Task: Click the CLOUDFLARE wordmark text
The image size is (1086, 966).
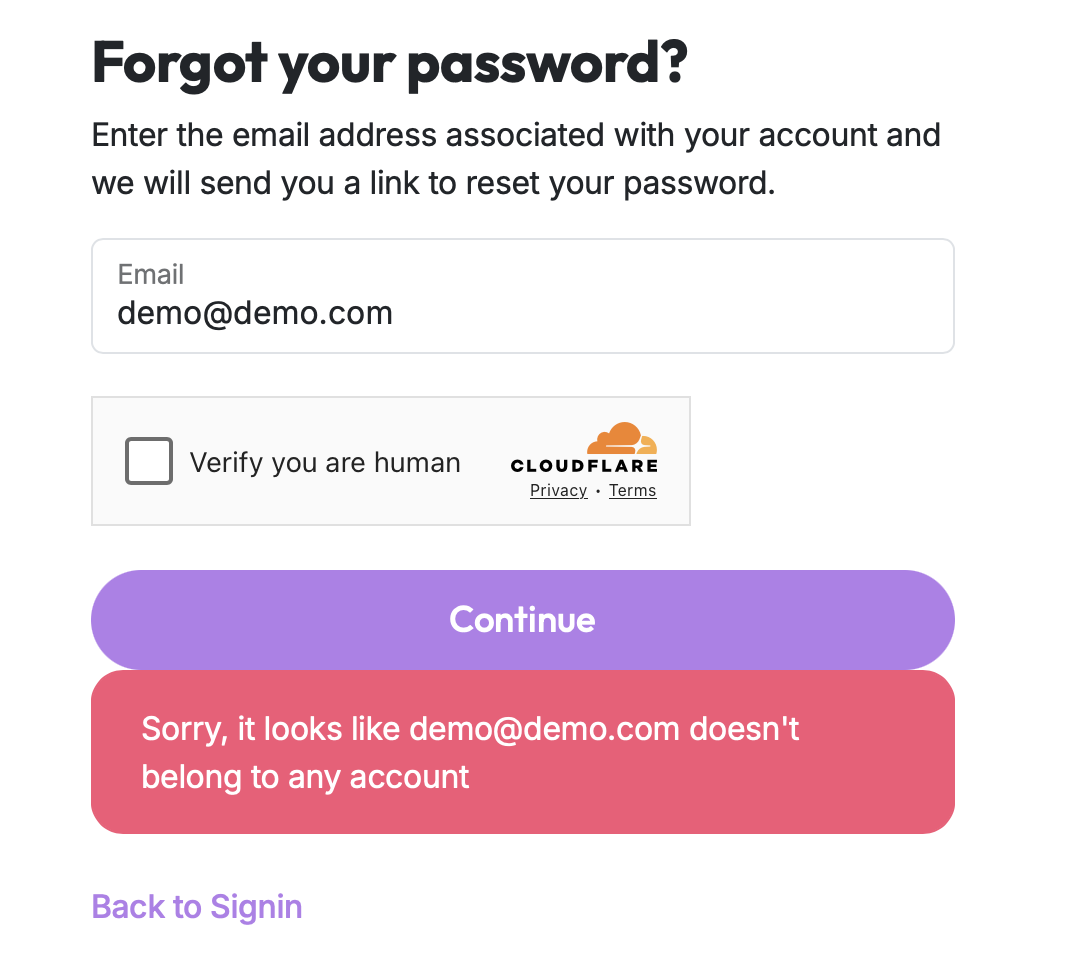Action: [584, 465]
